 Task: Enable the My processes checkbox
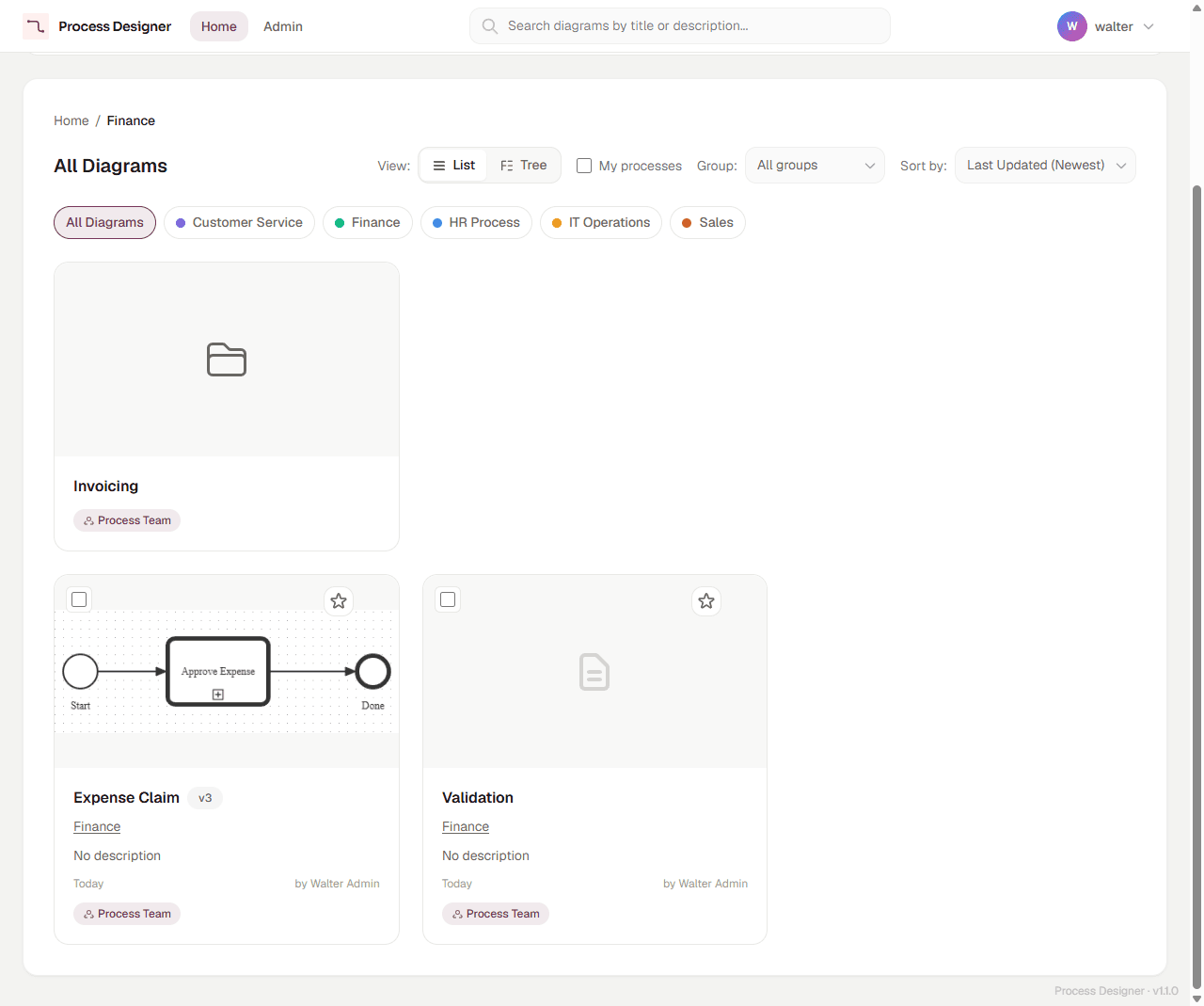point(584,166)
